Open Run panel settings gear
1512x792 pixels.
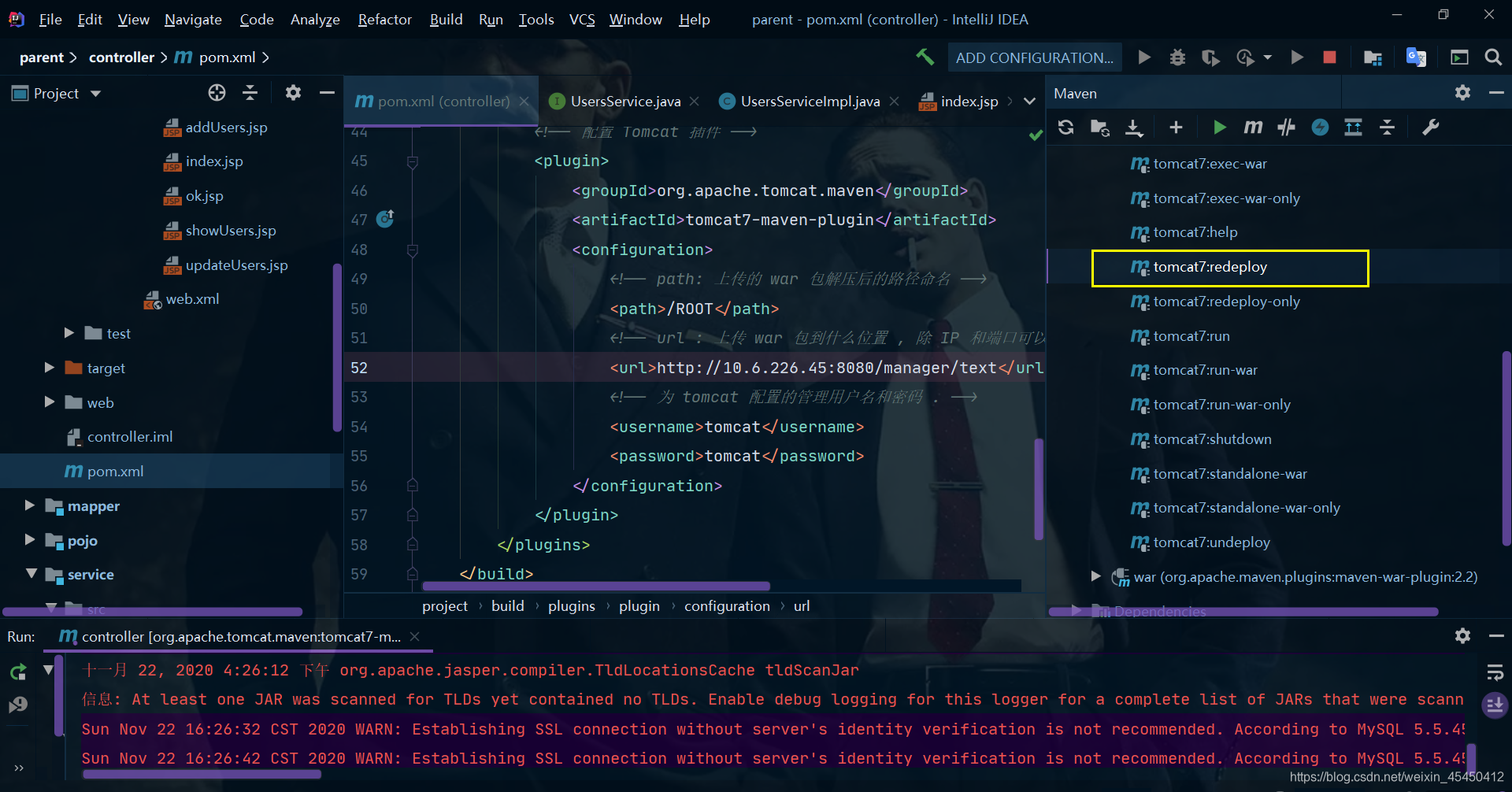tap(1462, 636)
